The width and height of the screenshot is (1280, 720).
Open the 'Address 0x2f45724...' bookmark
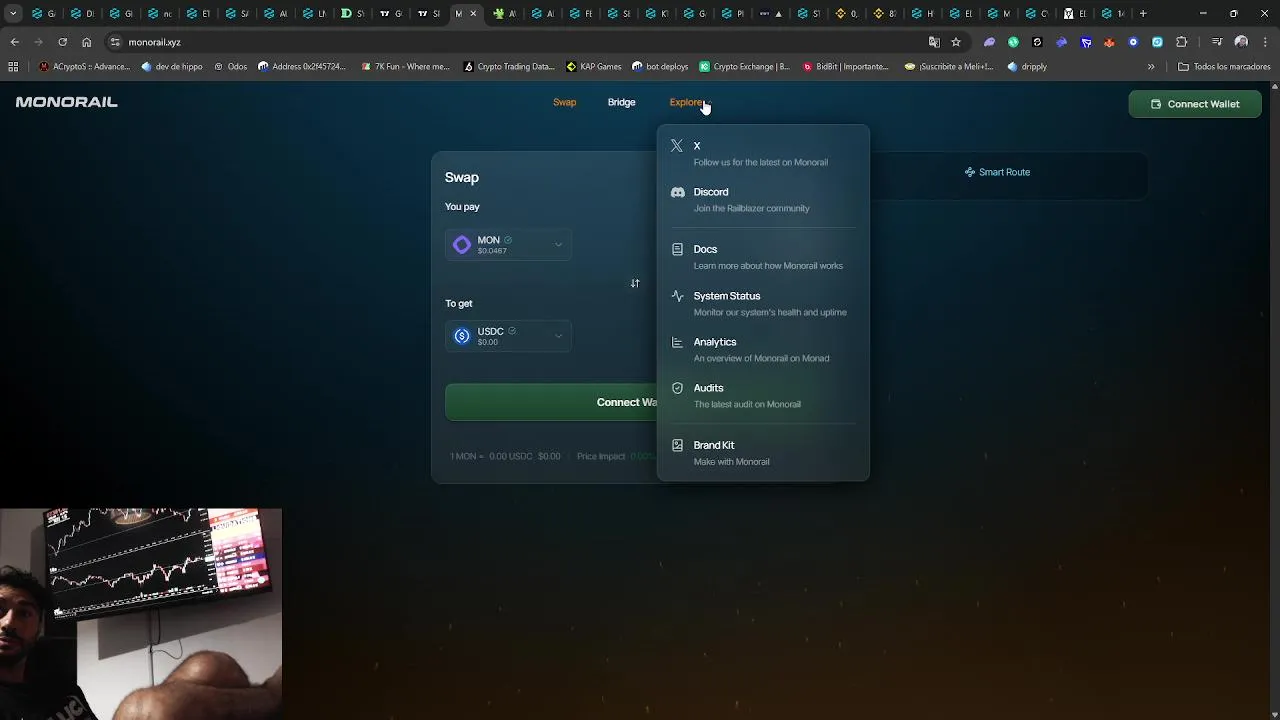click(x=301, y=67)
